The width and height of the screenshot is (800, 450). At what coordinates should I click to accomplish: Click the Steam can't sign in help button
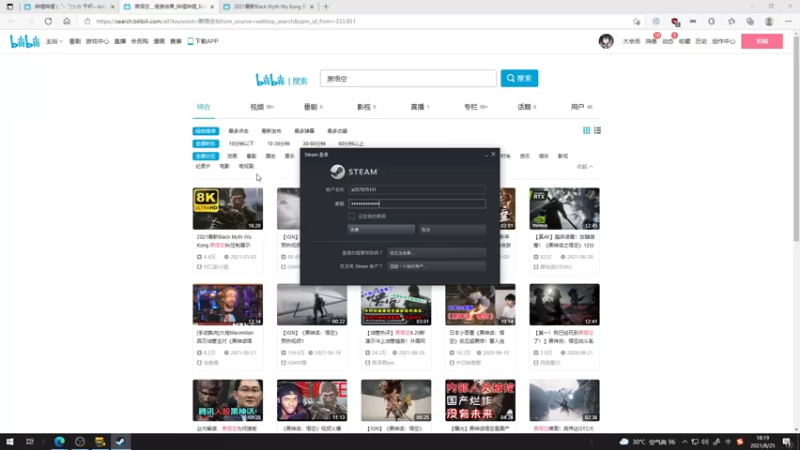coord(437,253)
